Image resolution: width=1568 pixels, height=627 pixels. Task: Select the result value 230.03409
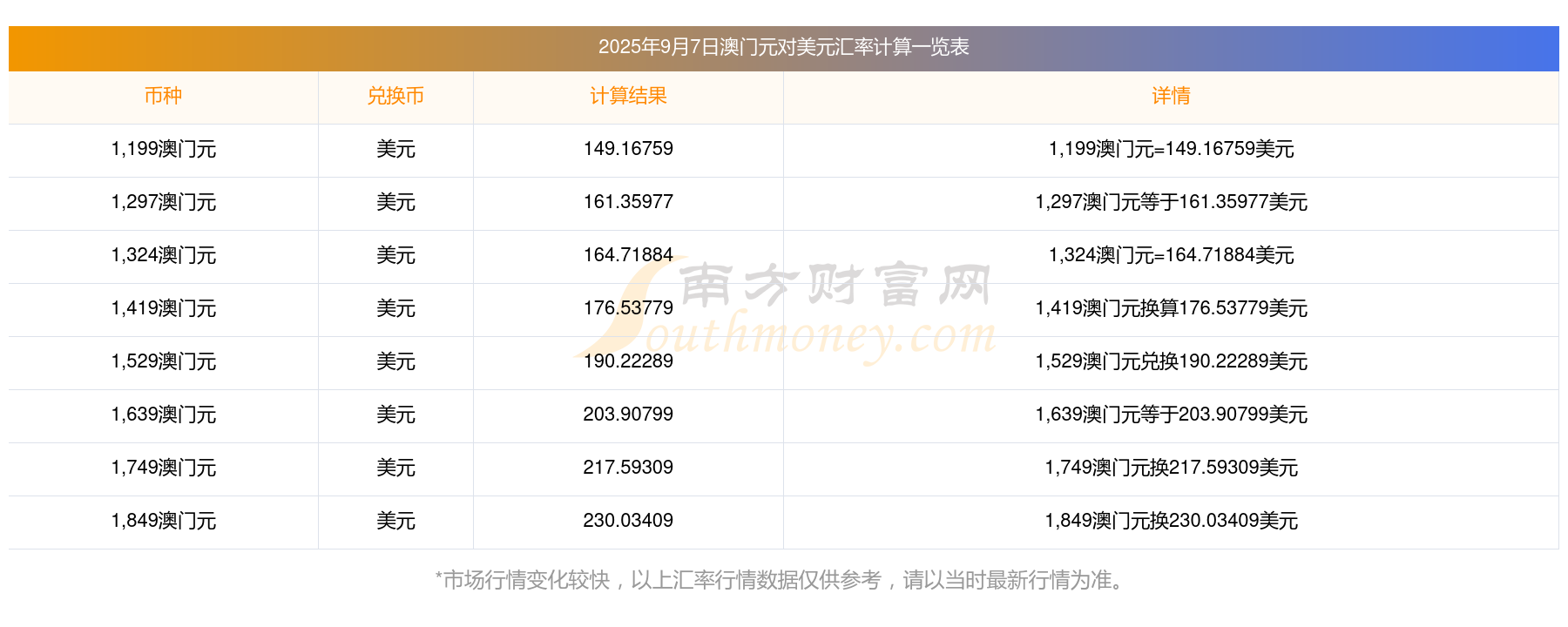pos(628,521)
